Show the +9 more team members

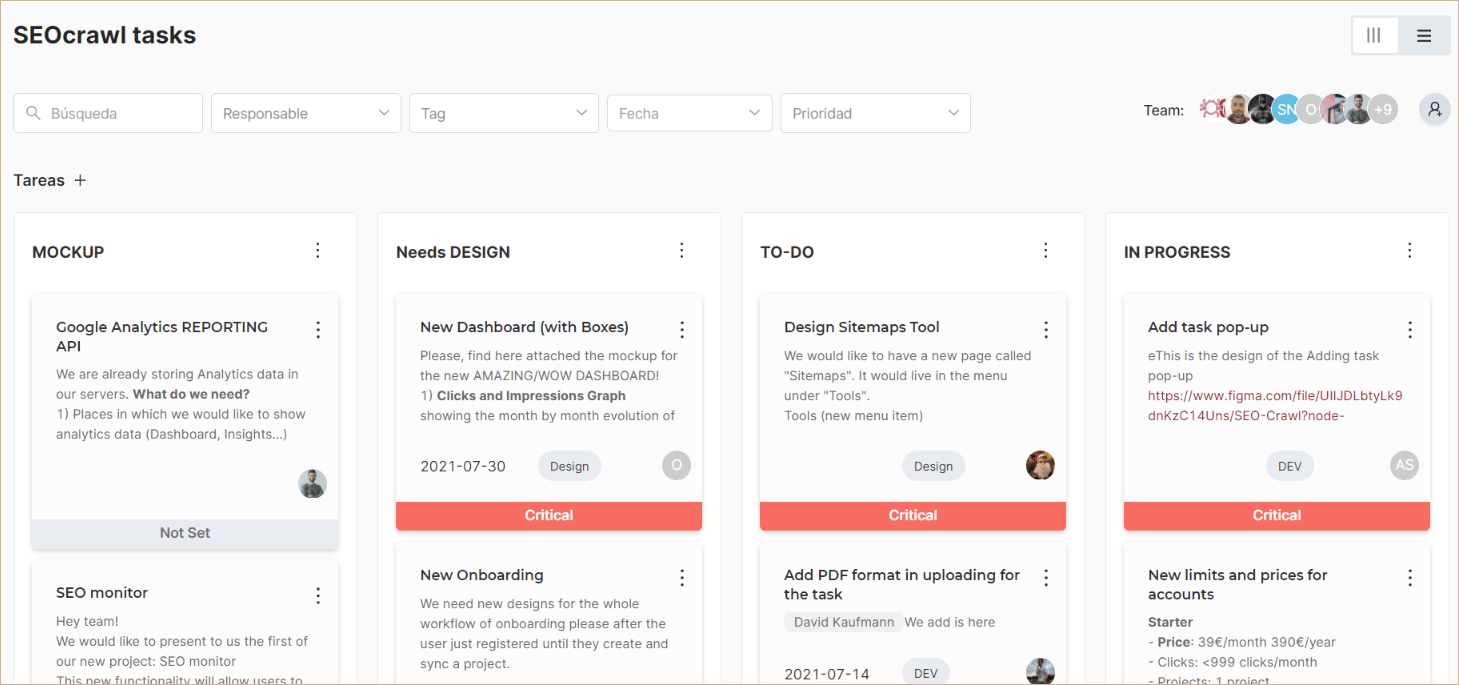coord(1383,109)
